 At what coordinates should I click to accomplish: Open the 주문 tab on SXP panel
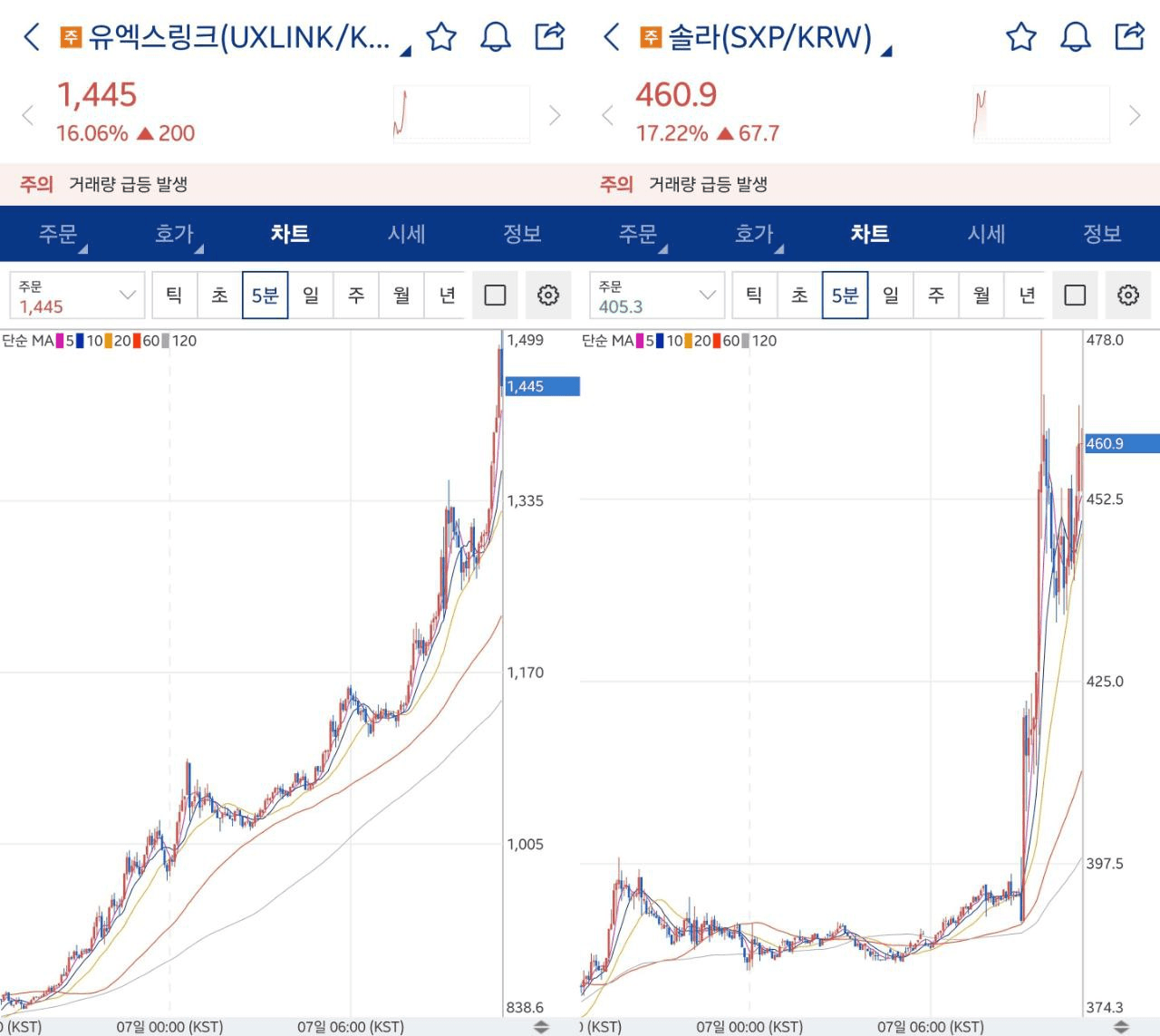point(638,234)
